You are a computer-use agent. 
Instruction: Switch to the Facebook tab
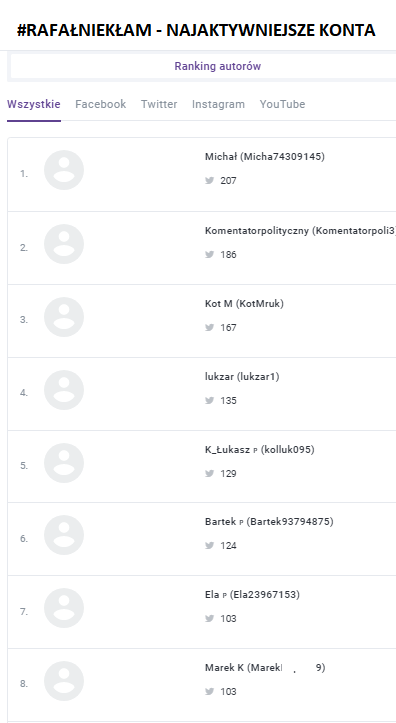pyautogui.click(x=100, y=104)
